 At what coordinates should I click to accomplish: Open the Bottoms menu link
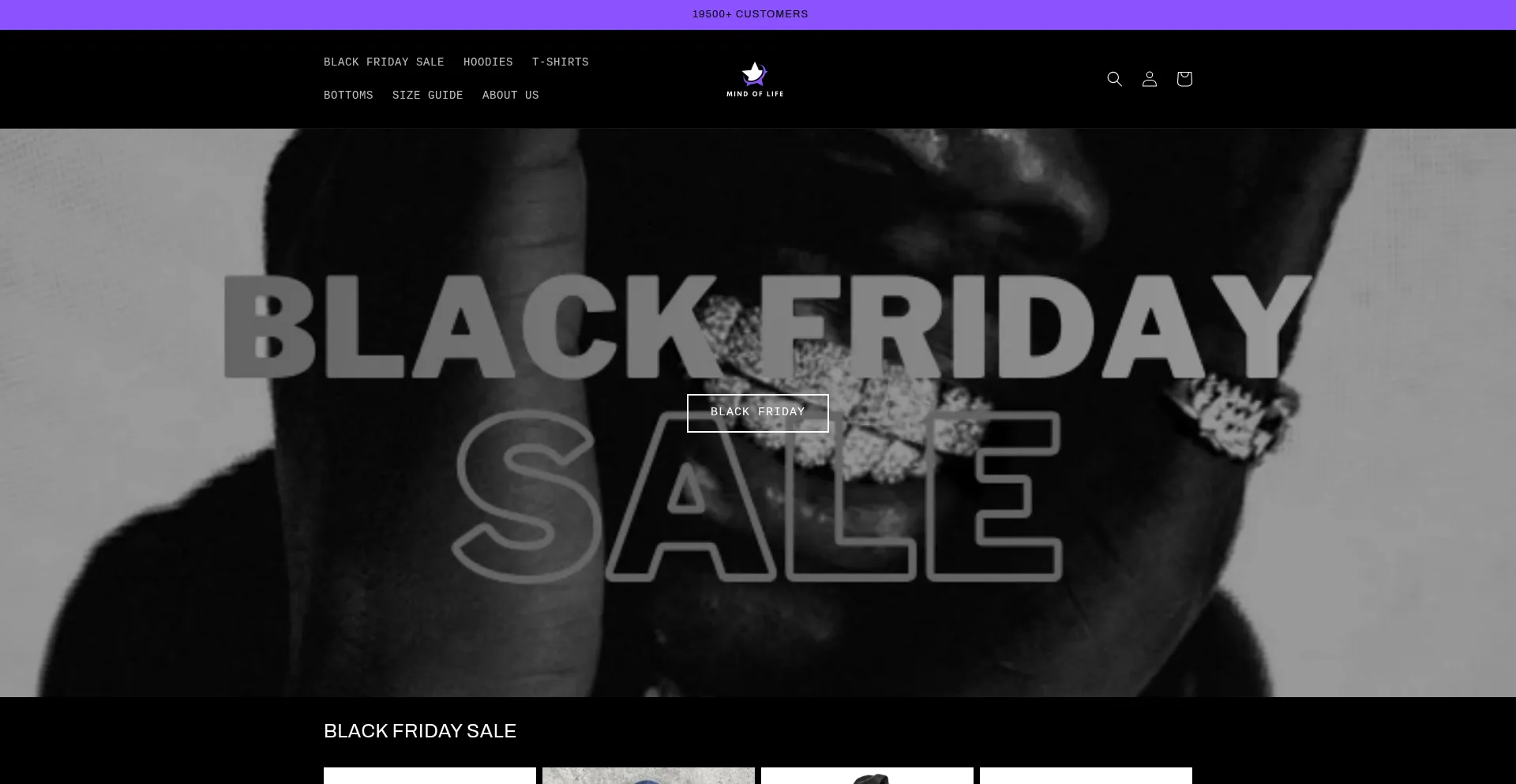[348, 96]
